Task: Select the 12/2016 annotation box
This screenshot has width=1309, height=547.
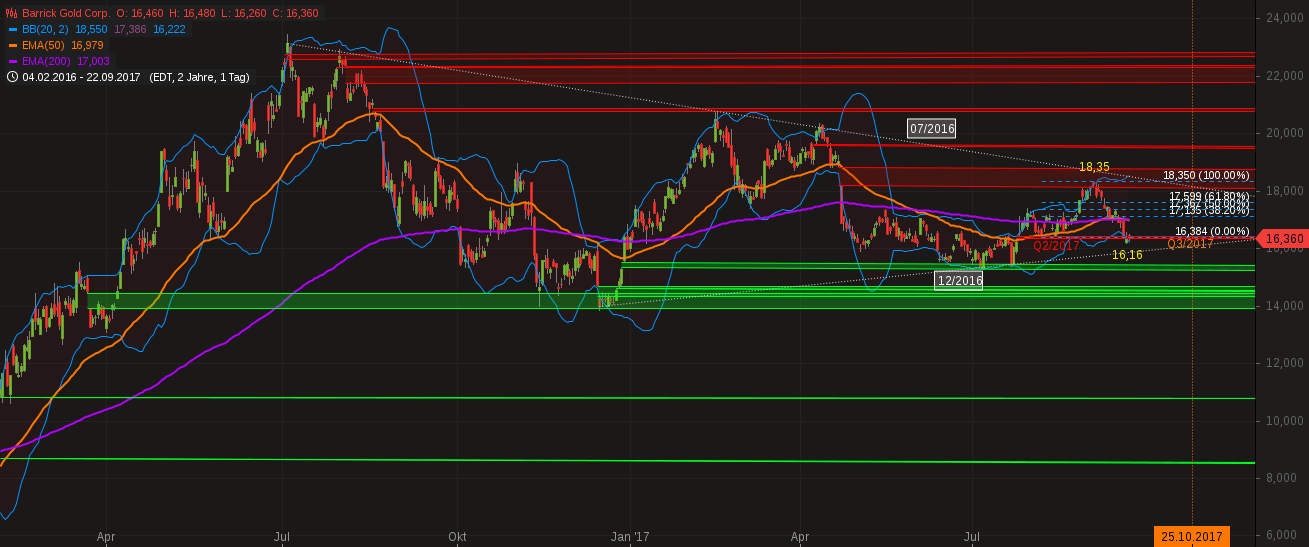Action: tap(959, 281)
